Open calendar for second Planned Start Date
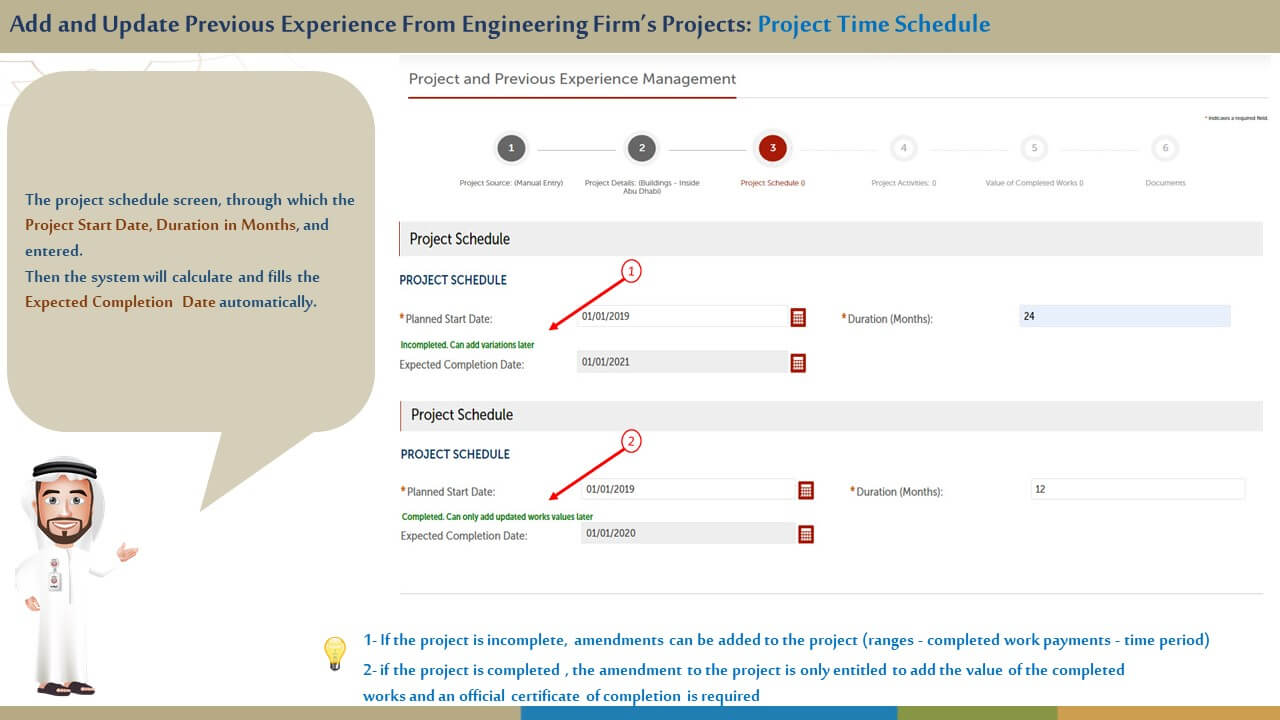 pos(806,490)
